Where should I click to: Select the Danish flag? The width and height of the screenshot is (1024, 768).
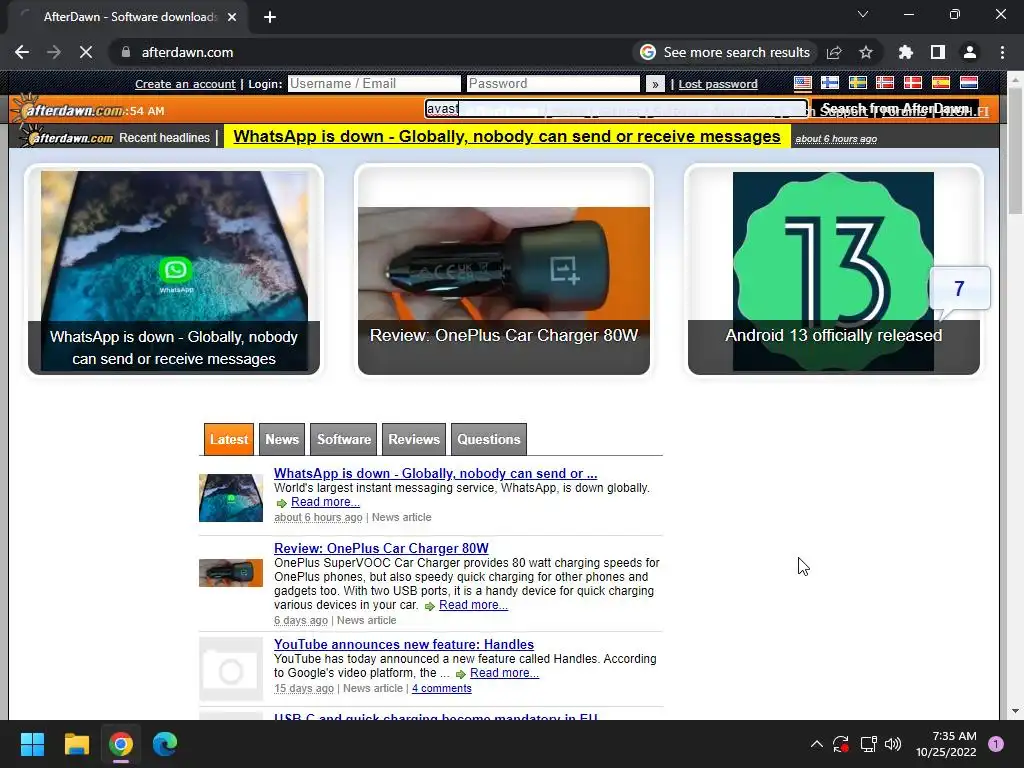[913, 83]
